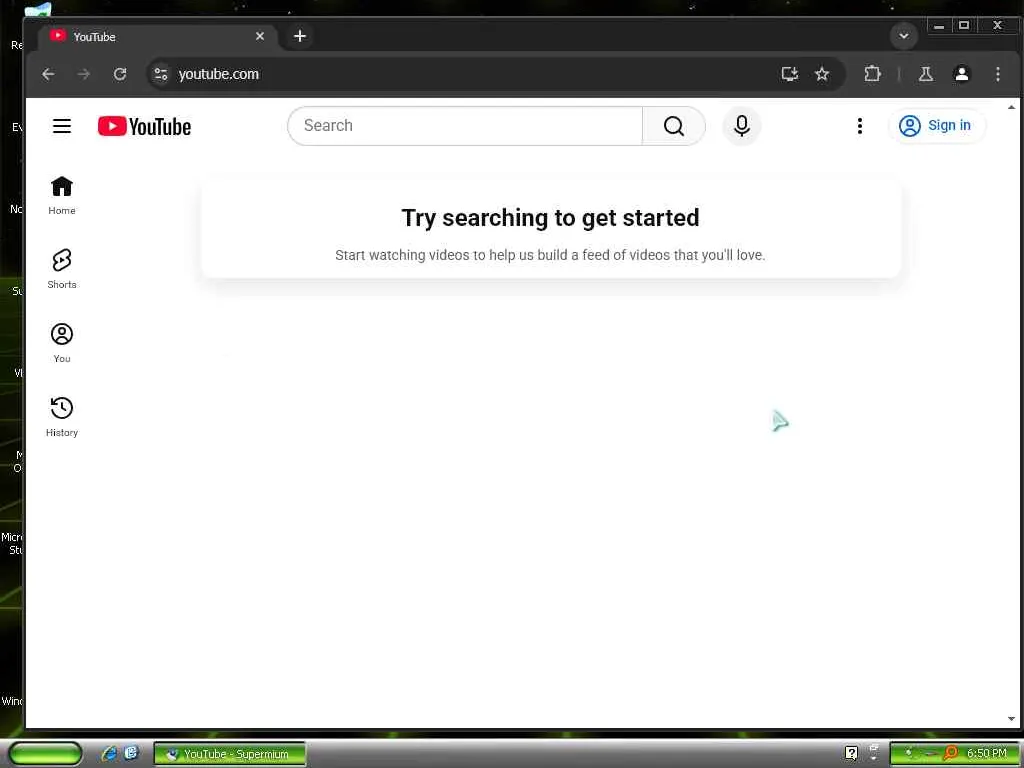Viewport: 1024px width, 768px height.
Task: Click the Sign in button
Action: [x=936, y=125]
